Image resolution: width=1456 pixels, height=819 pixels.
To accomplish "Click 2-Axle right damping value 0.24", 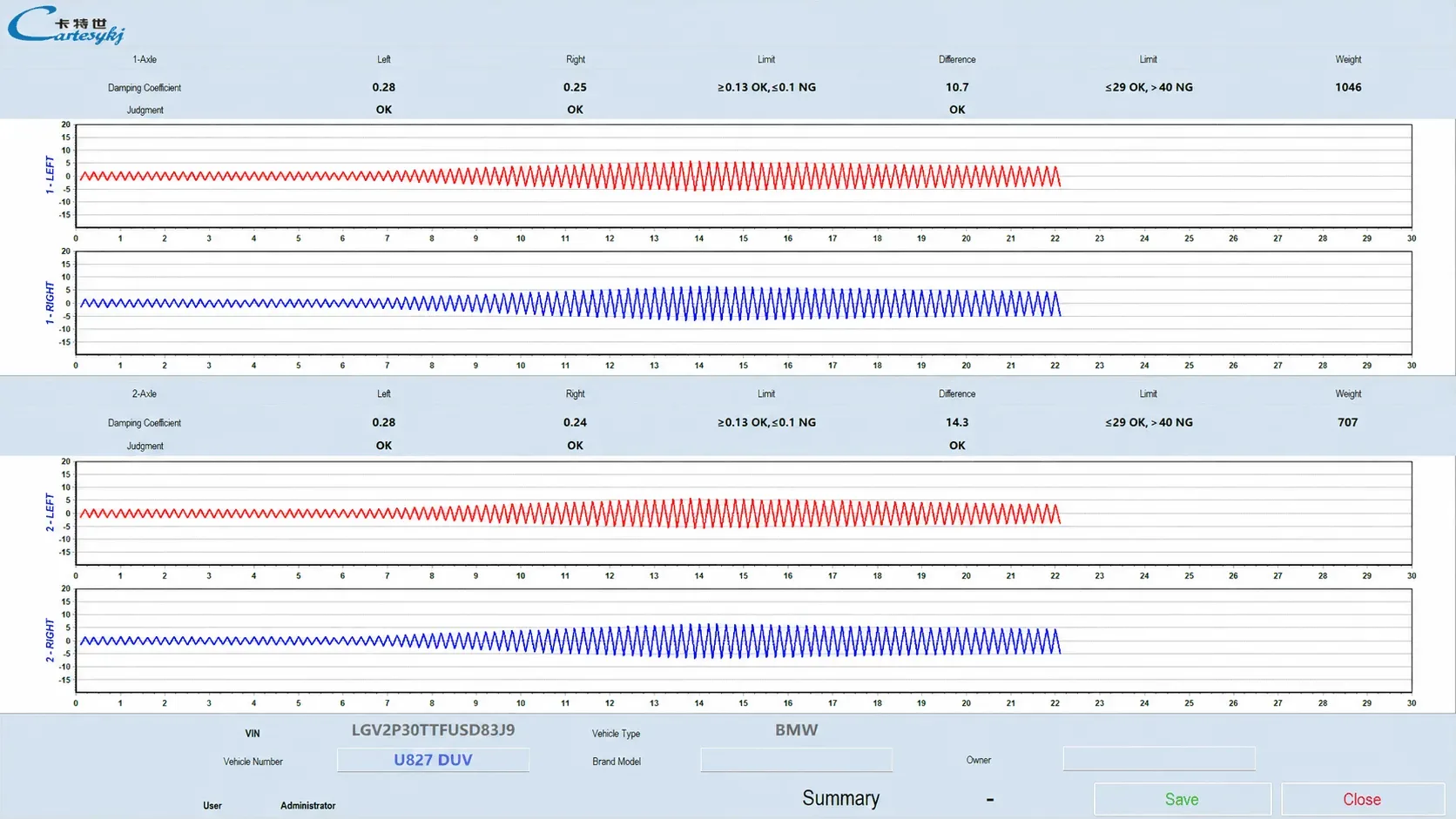I will (x=575, y=422).
